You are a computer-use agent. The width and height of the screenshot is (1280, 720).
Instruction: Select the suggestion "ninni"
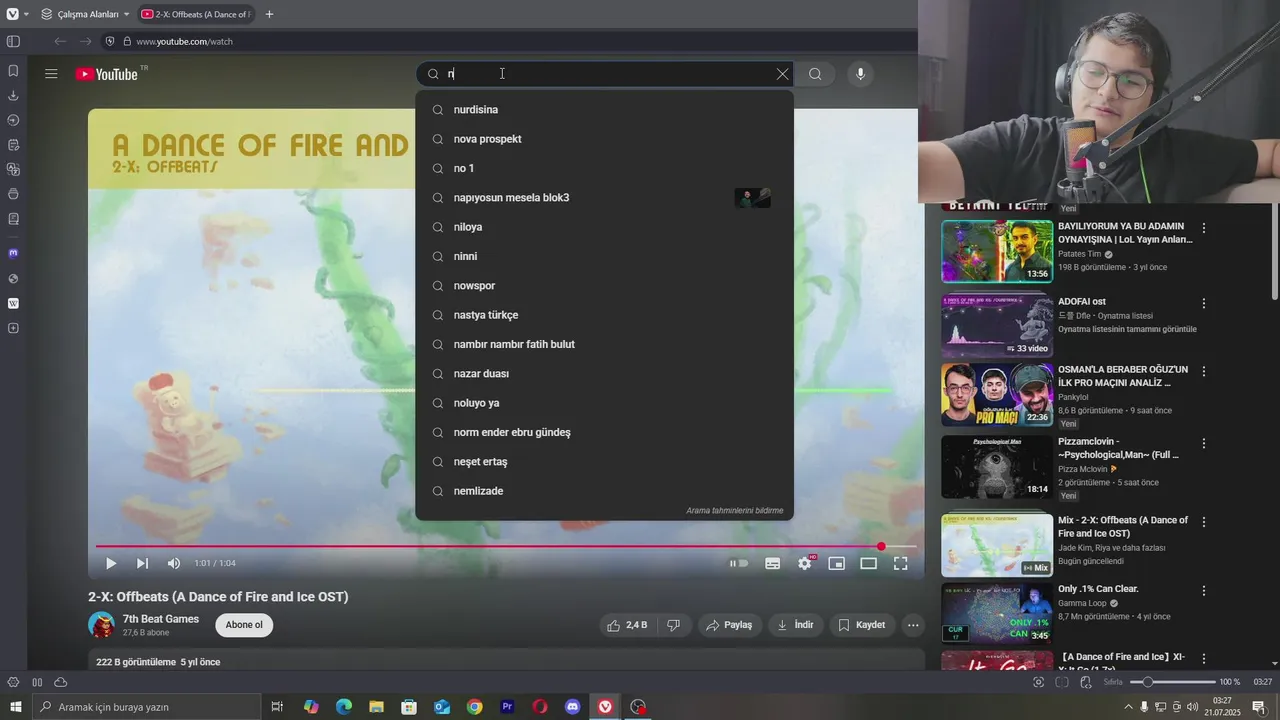point(604,256)
